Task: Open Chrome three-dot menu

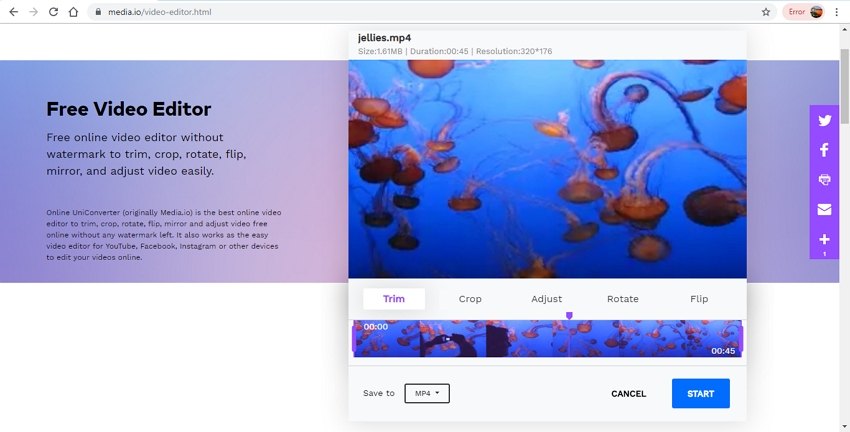Action: point(837,12)
